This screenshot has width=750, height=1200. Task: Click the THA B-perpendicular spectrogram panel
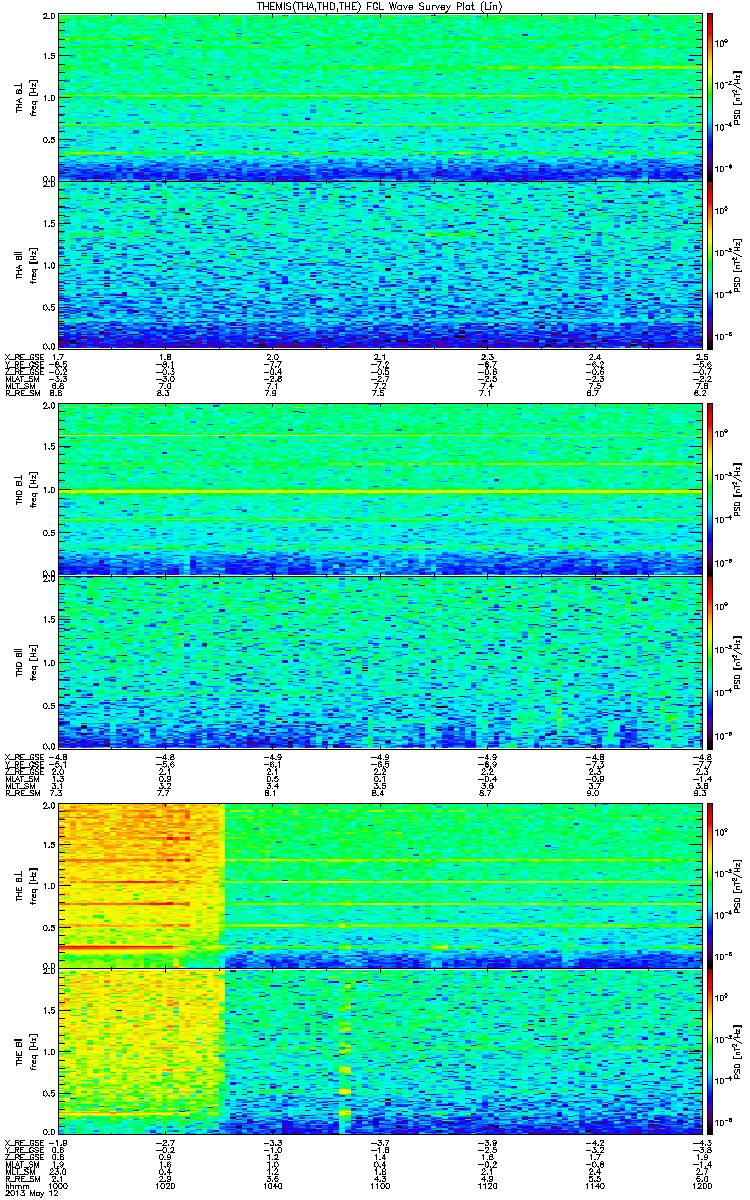[379, 98]
